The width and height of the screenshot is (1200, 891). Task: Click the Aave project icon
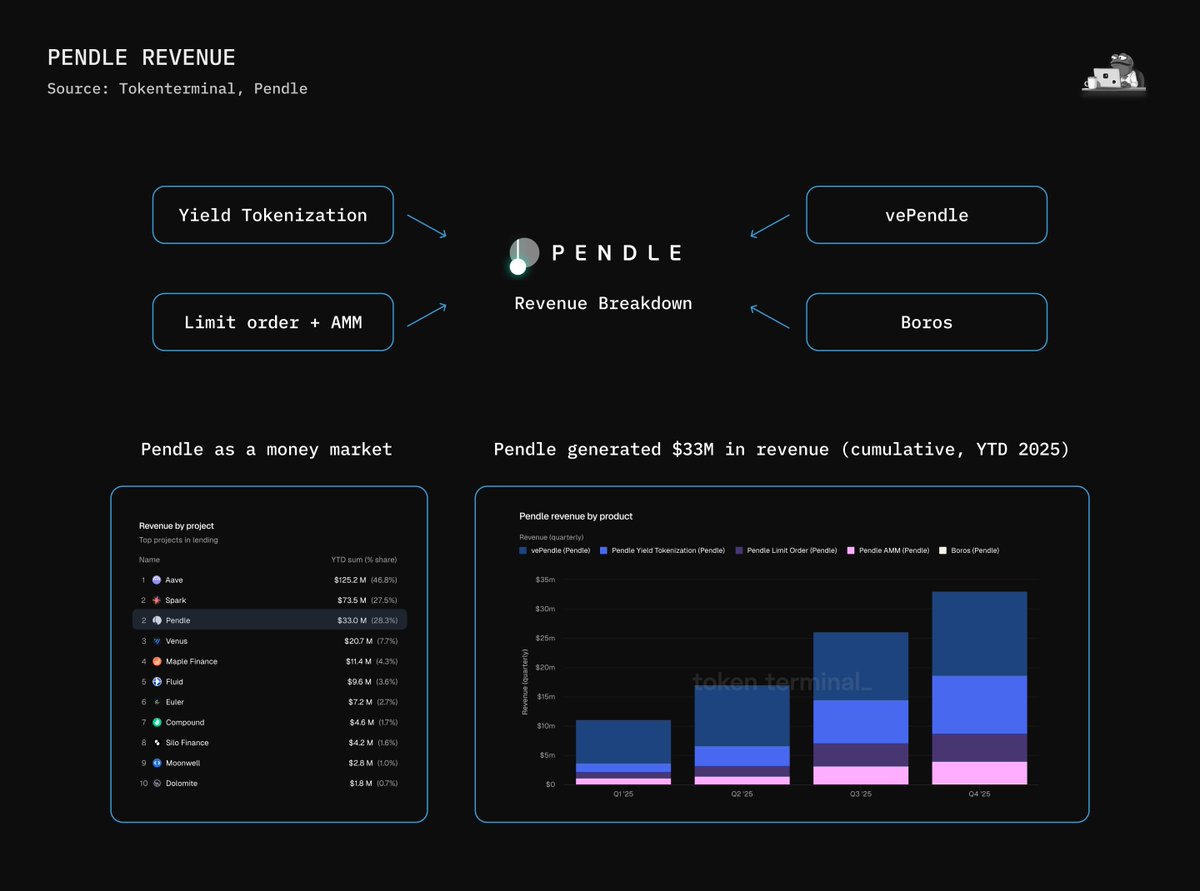click(157, 580)
